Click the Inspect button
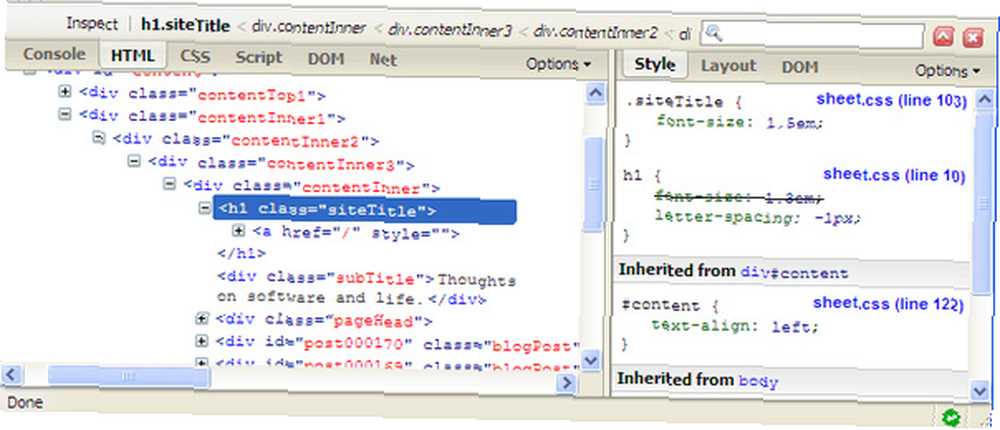The width and height of the screenshot is (1000, 430). tap(92, 24)
